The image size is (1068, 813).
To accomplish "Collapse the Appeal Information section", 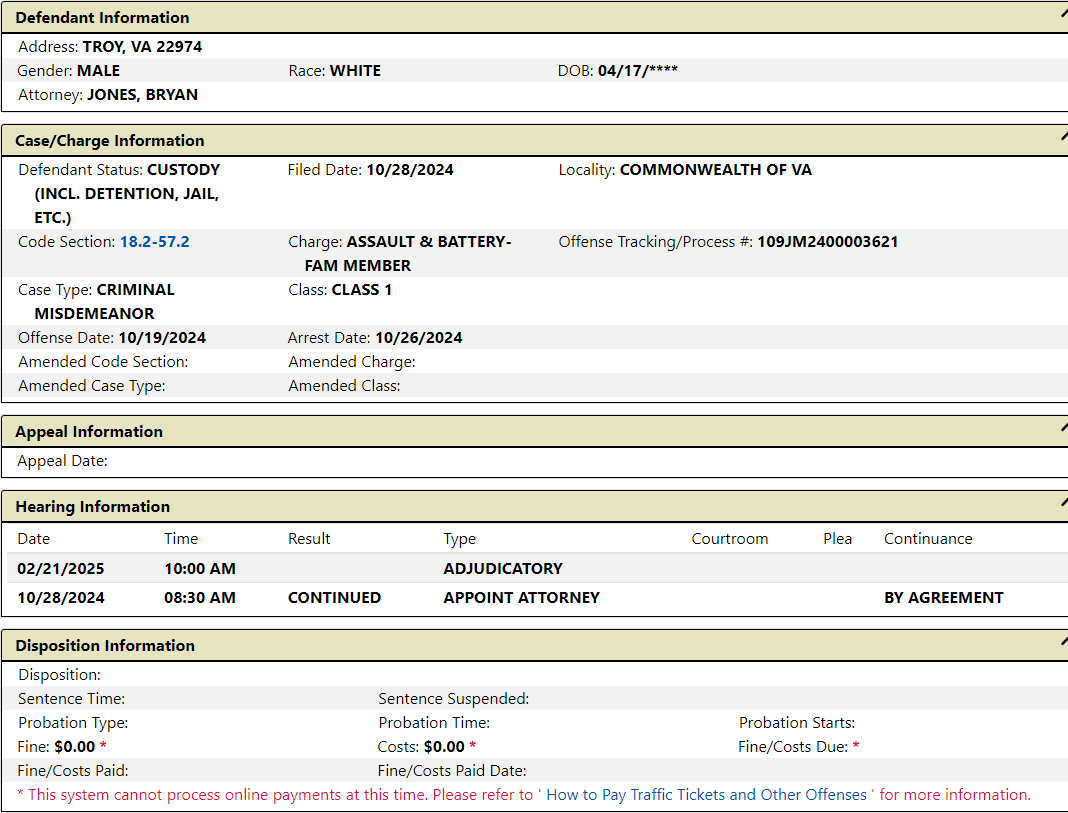I will click(1063, 428).
